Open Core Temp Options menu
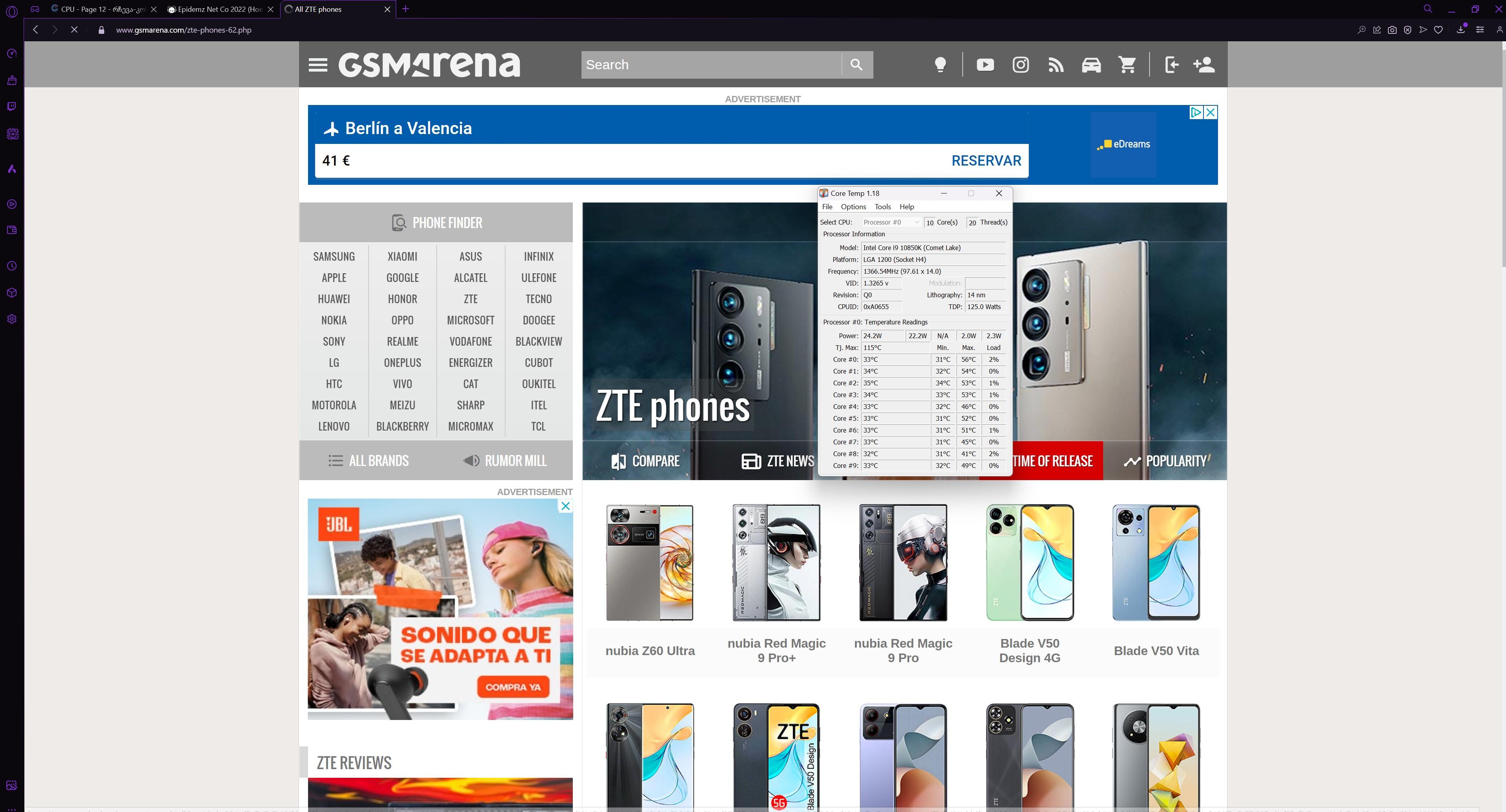Image resolution: width=1506 pixels, height=812 pixels. pos(853,207)
